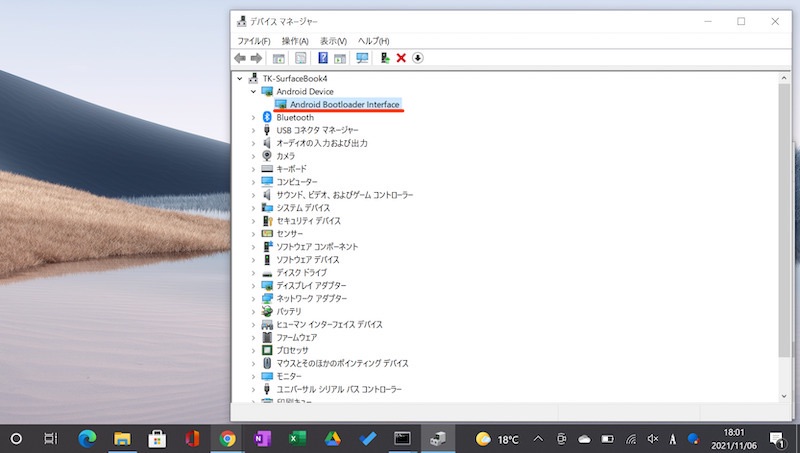Click the red X uninstall device icon
The height and width of the screenshot is (453, 800).
point(401,58)
